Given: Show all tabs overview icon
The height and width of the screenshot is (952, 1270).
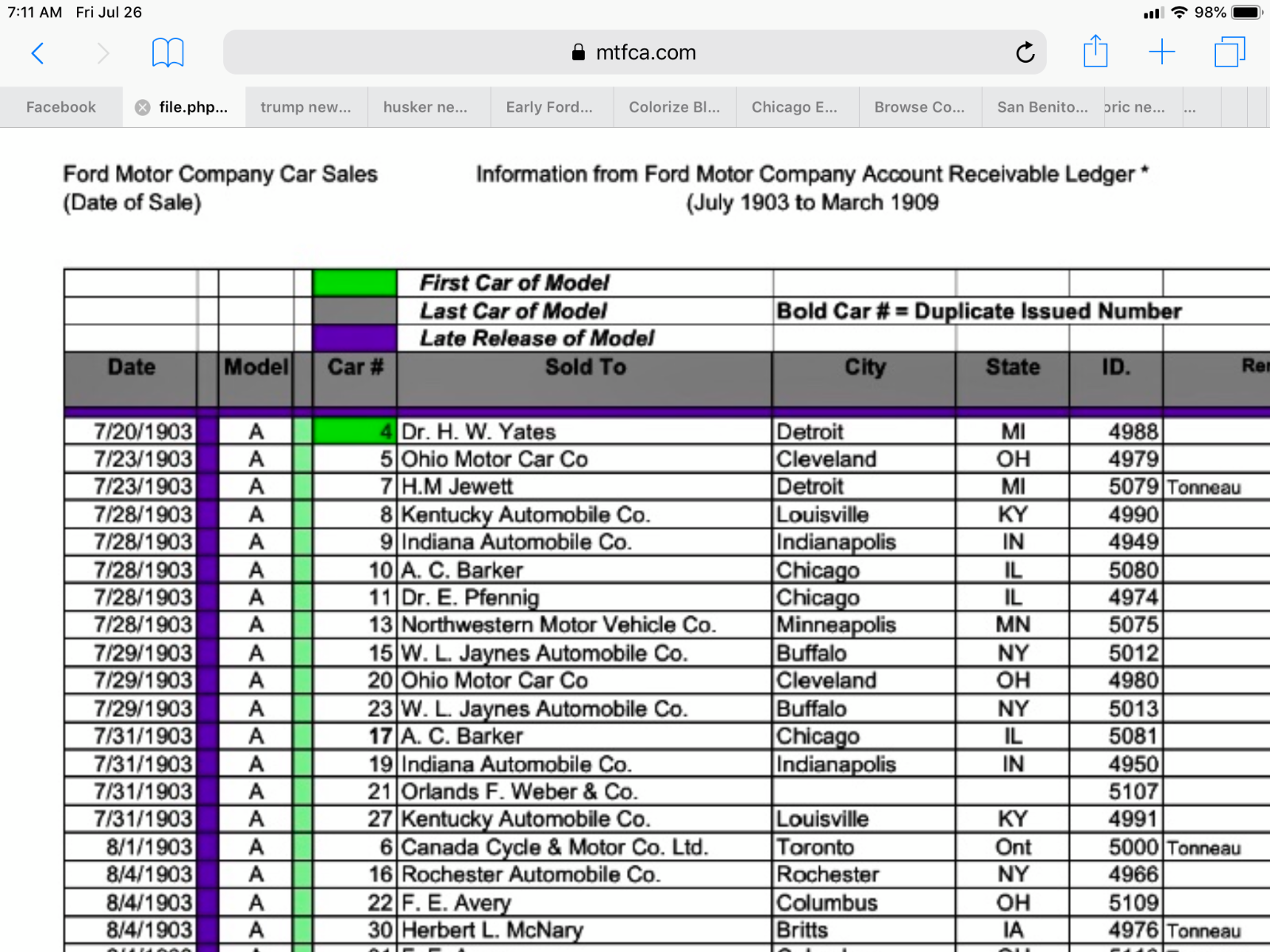Looking at the screenshot, I should (x=1230, y=52).
